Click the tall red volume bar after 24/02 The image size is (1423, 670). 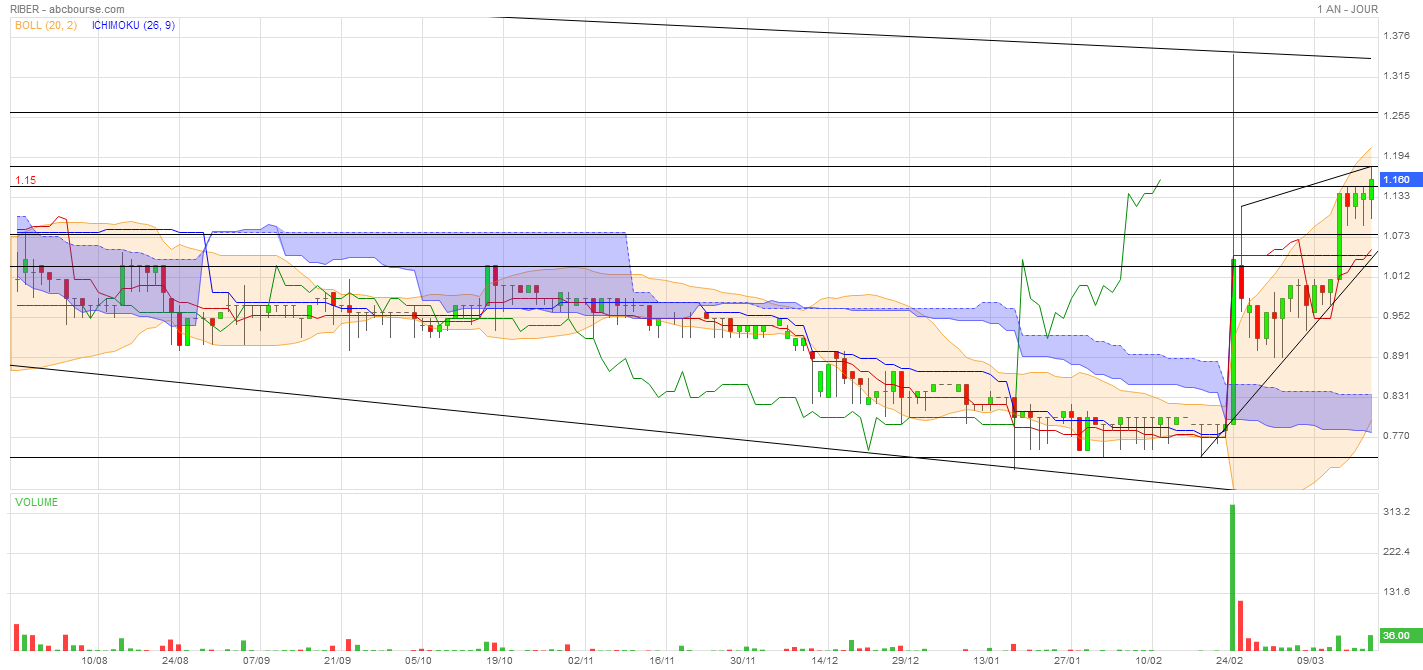[x=1241, y=625]
